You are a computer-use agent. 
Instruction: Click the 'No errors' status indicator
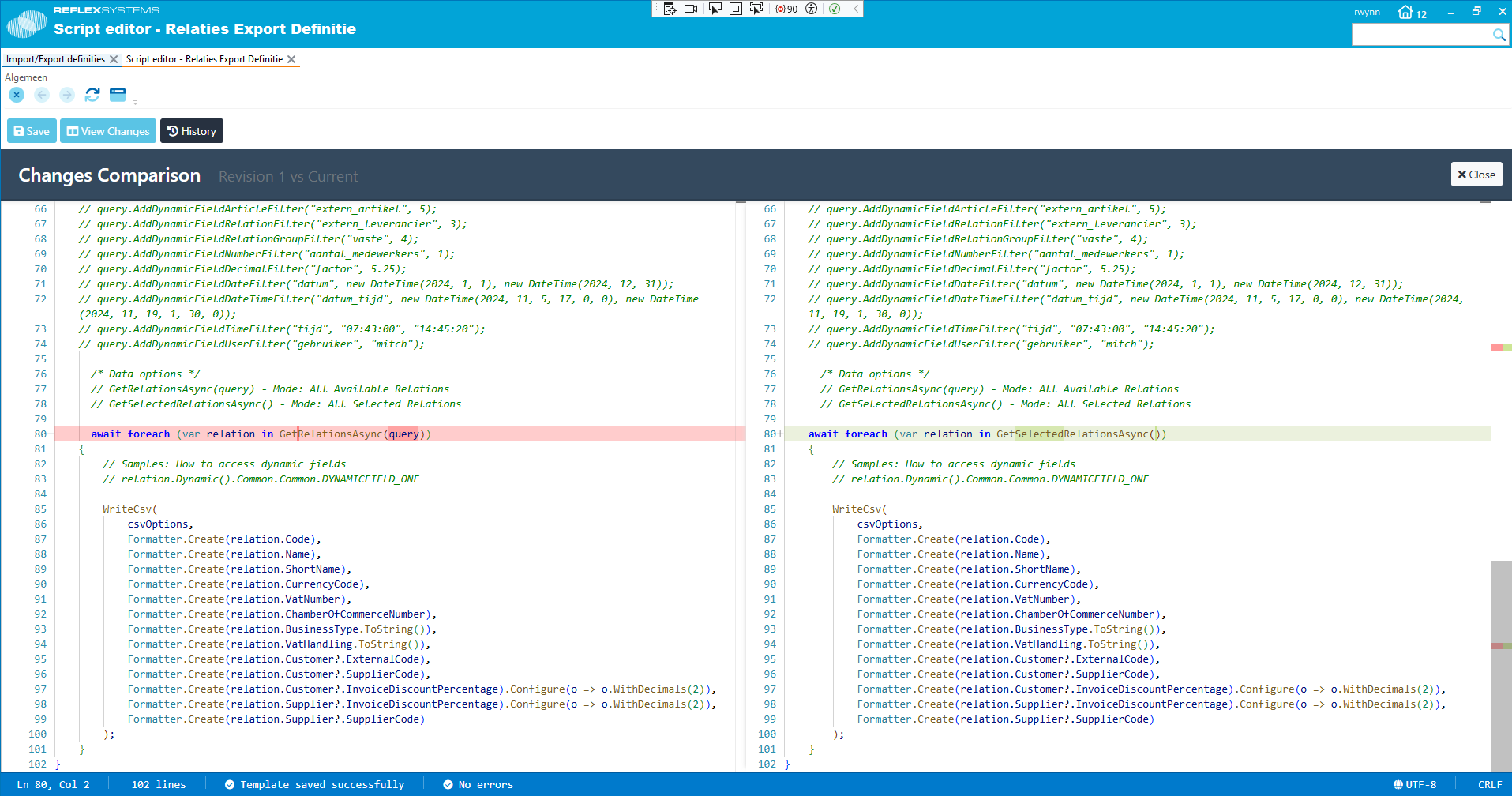[x=478, y=785]
